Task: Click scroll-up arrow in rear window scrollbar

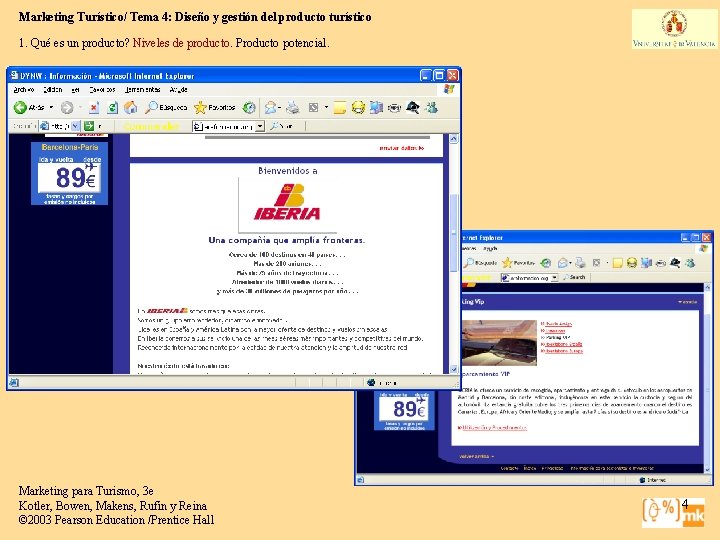Action: pyautogui.click(x=708, y=287)
